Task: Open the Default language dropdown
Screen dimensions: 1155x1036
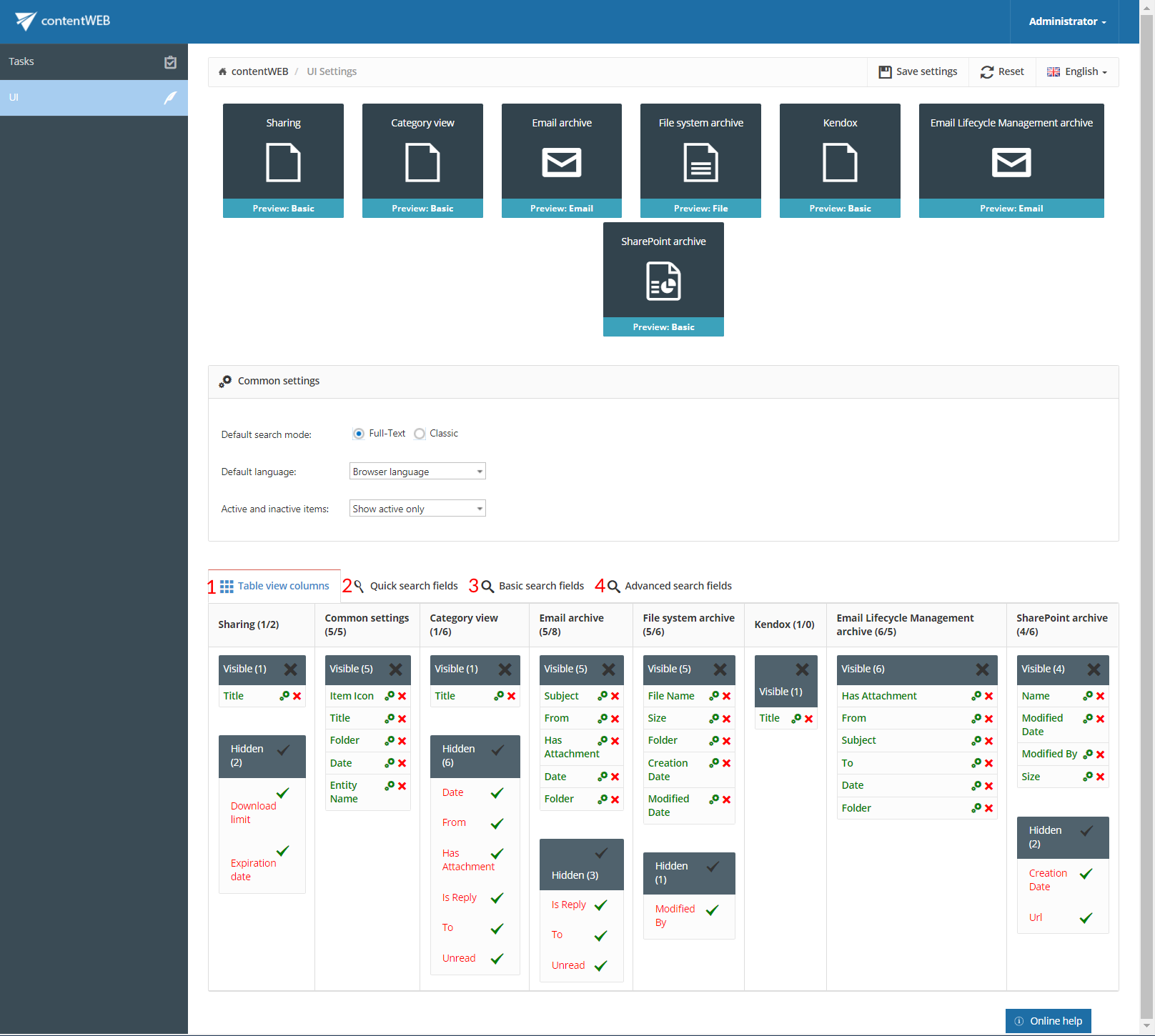Action: [417, 472]
